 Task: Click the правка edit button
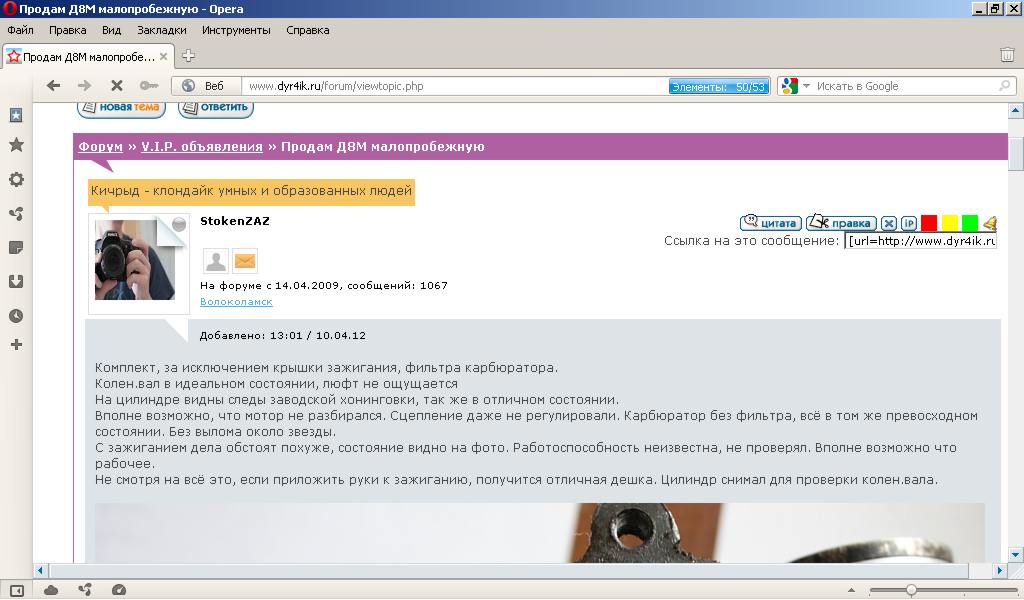tap(841, 223)
